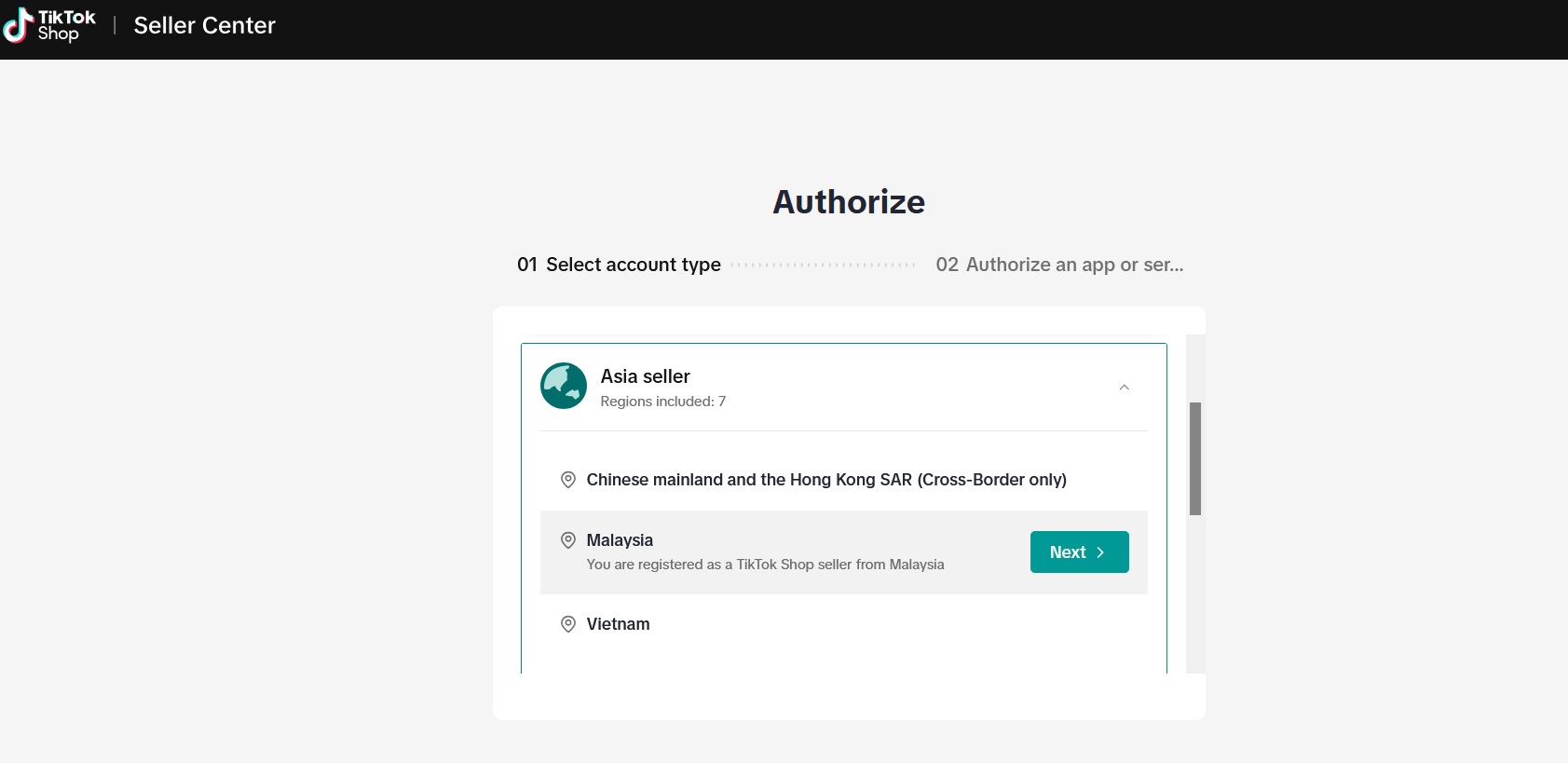
Task: Go to step 01 Select account type
Action: (619, 265)
